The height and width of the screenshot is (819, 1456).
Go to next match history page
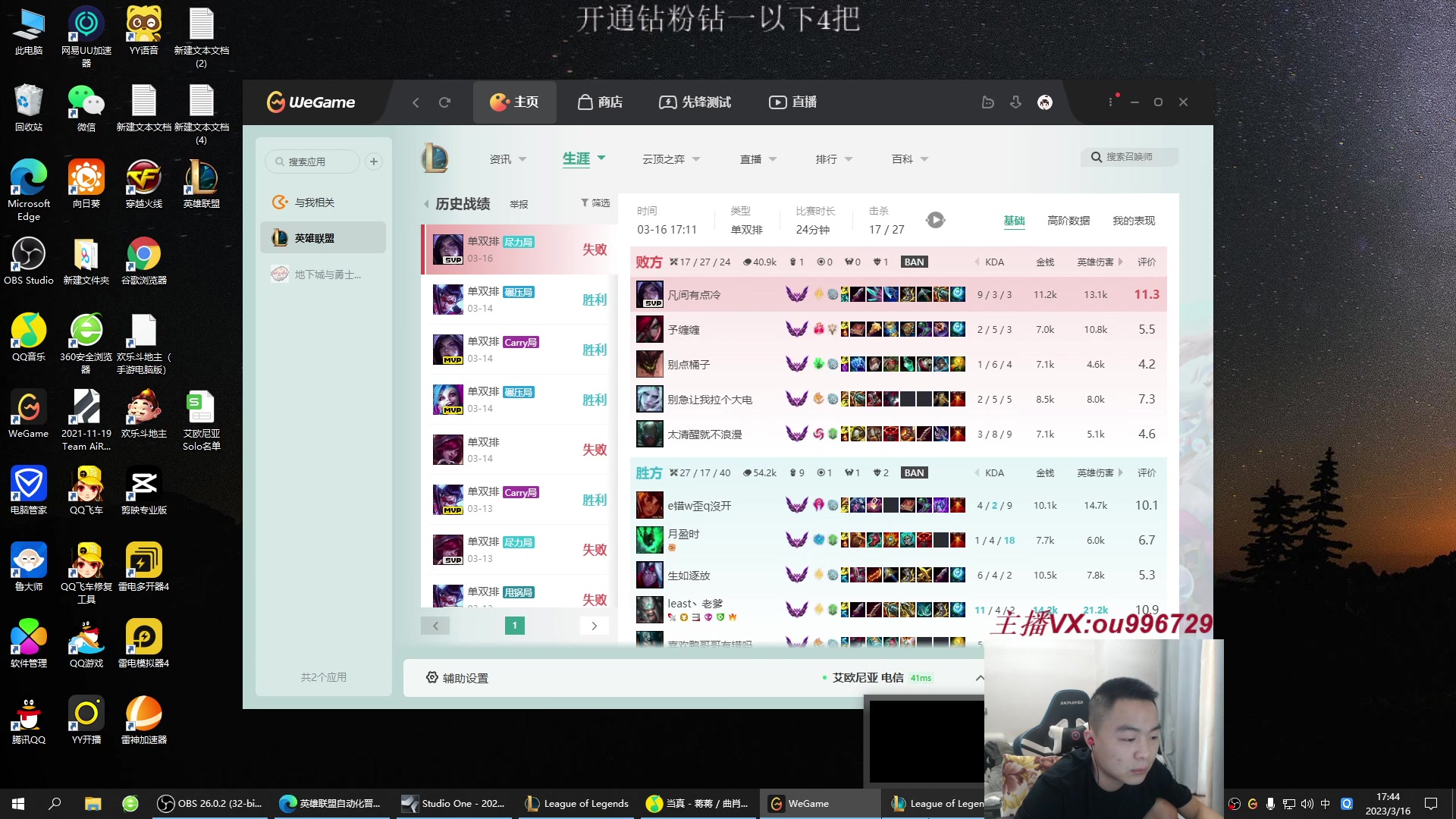594,626
